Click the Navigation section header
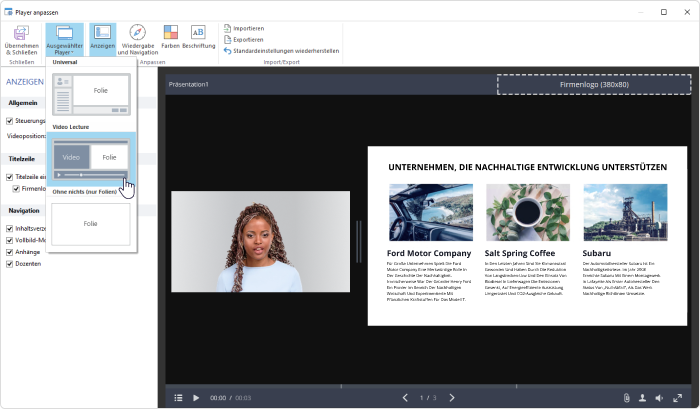700x409 pixels. (x=24, y=211)
